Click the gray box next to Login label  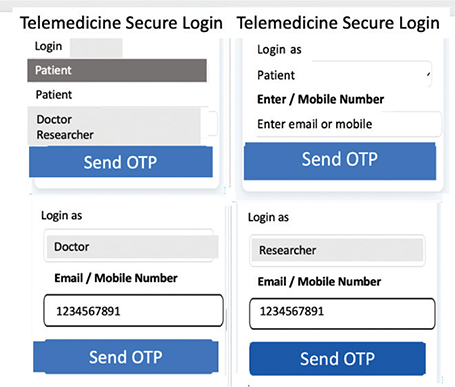tap(96, 48)
